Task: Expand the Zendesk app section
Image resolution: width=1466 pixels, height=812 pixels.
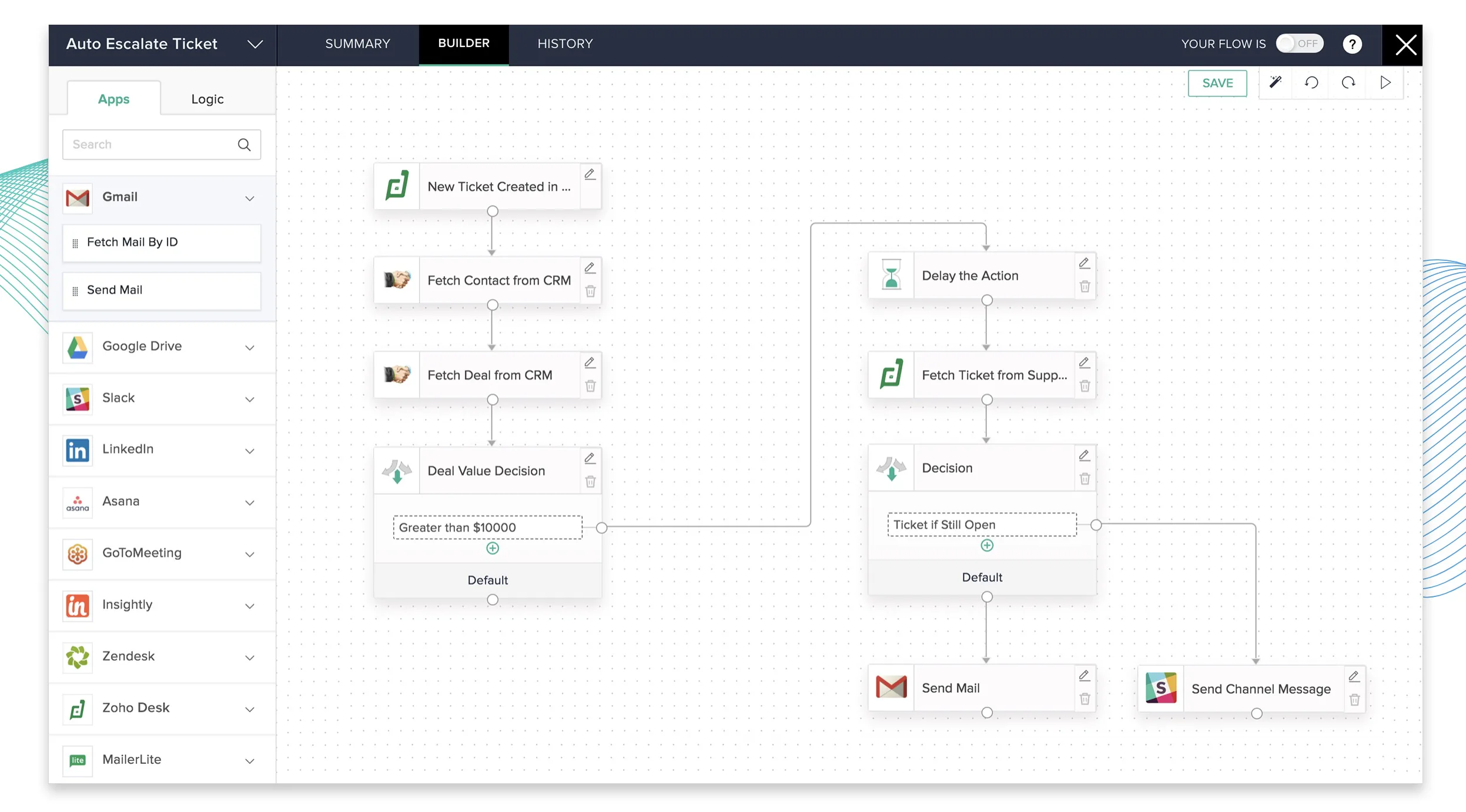Action: (x=250, y=657)
